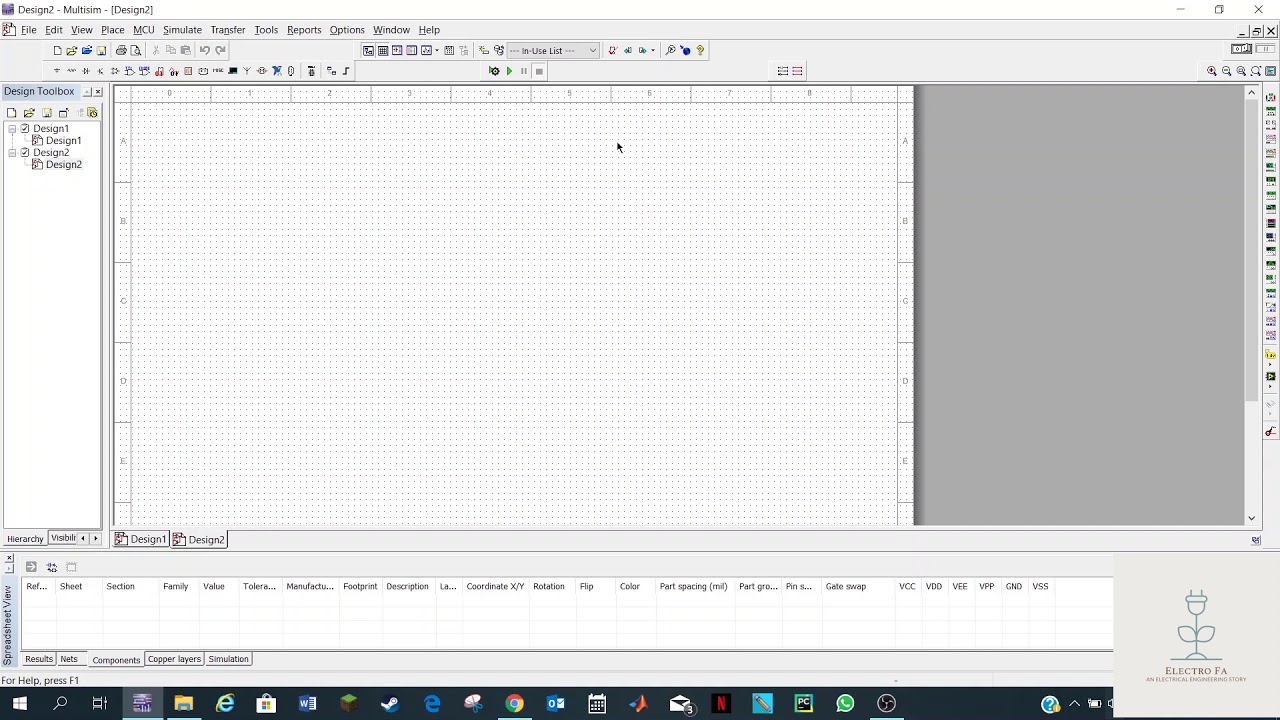Open the Copper layers spreadsheet tab

(174, 659)
